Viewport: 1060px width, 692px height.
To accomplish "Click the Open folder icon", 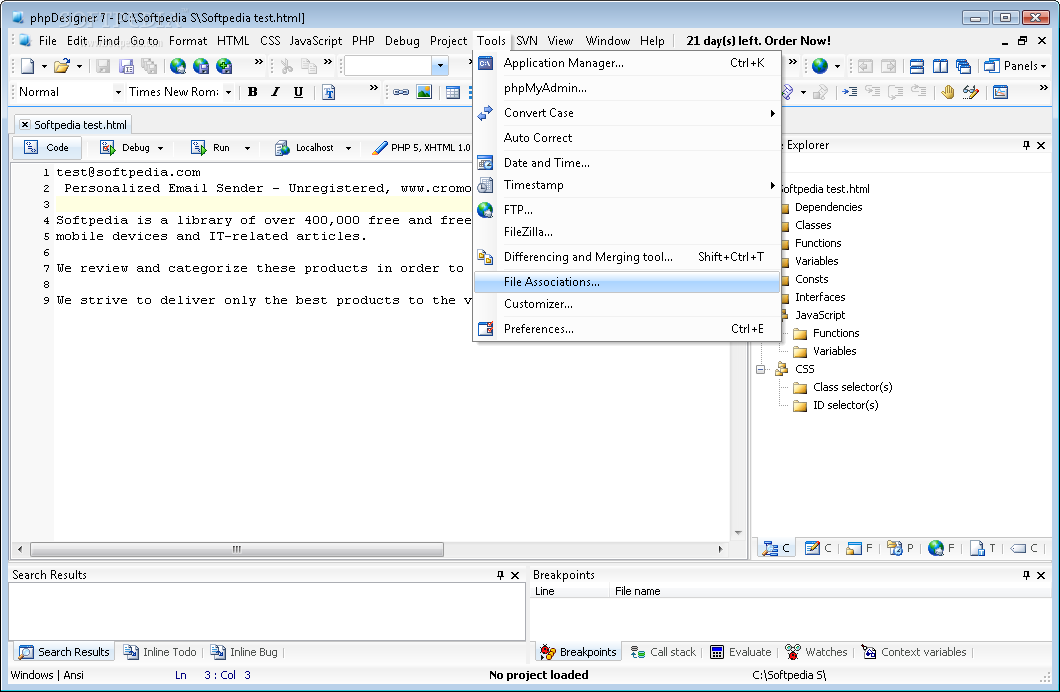I will point(62,66).
